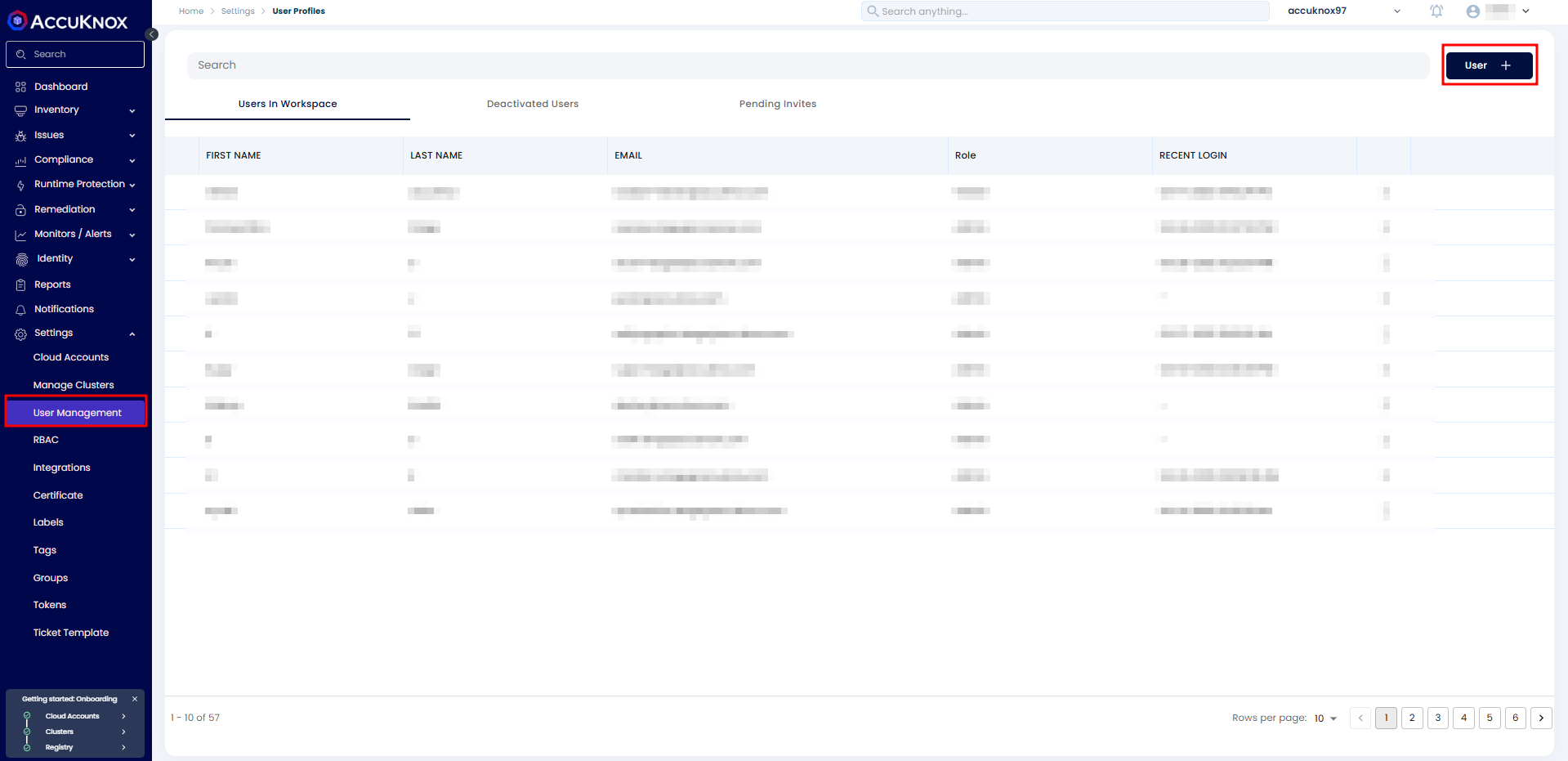This screenshot has width=1568, height=761.
Task: Go to page 5 of users
Action: coord(1490,718)
